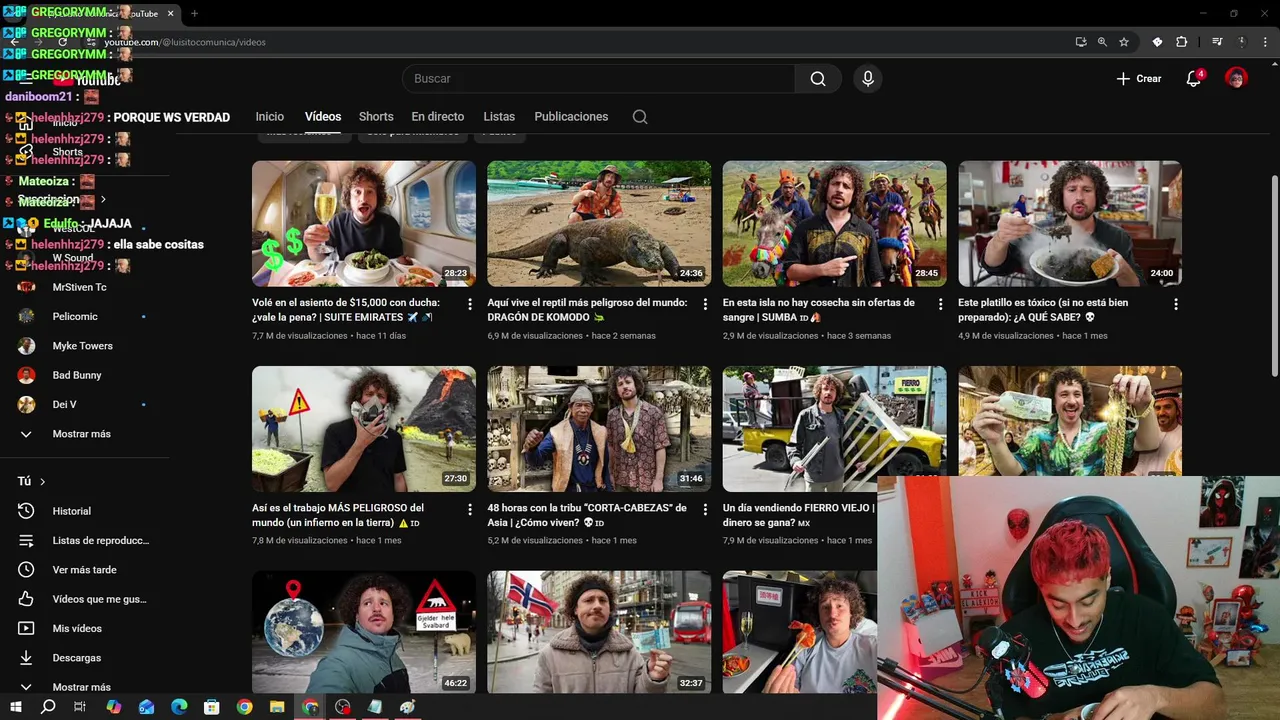Open title 'Volé en el asiento de $15,000'
Screen dimensions: 1280x720
[x=346, y=310]
